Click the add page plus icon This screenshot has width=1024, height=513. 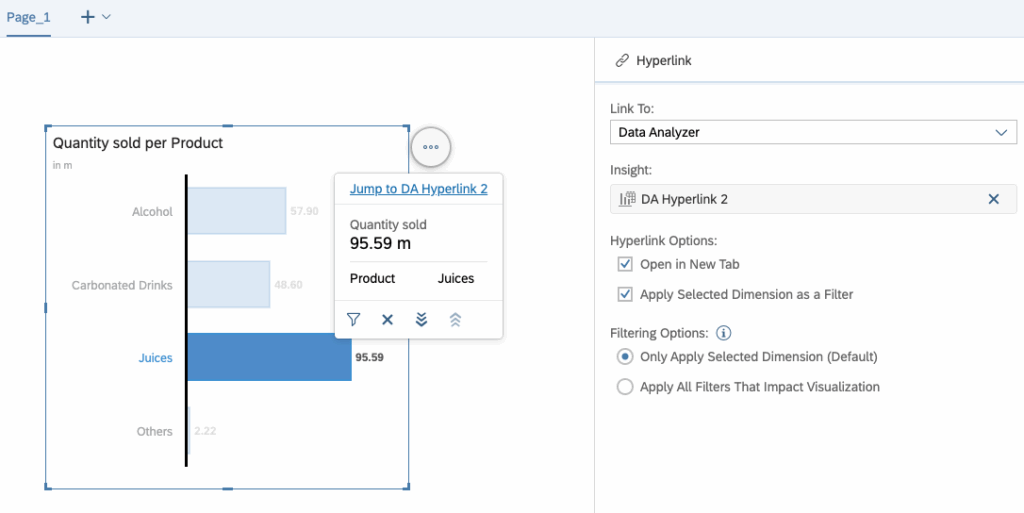[88, 17]
